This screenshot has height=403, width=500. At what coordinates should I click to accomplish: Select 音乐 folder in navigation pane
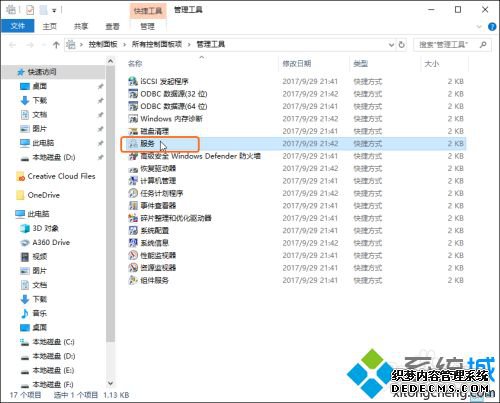click(x=40, y=313)
